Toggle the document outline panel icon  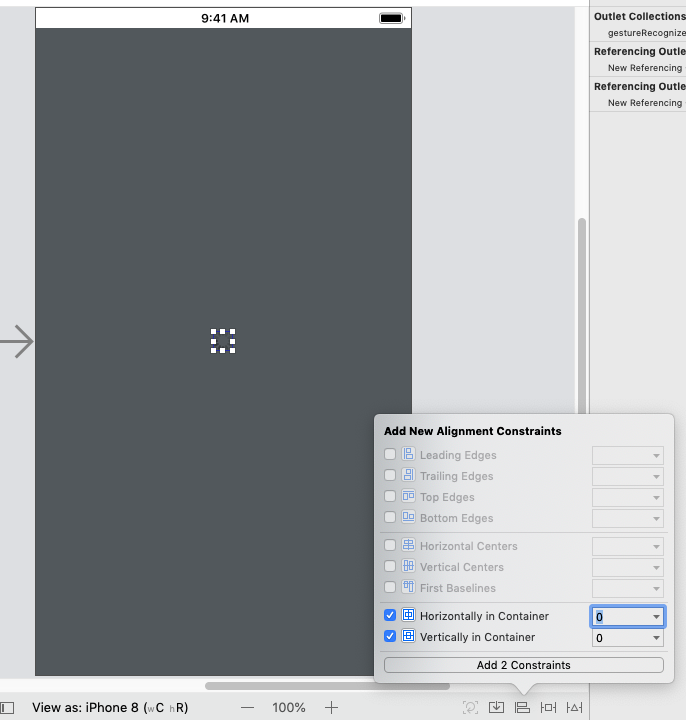pyautogui.click(x=7, y=708)
